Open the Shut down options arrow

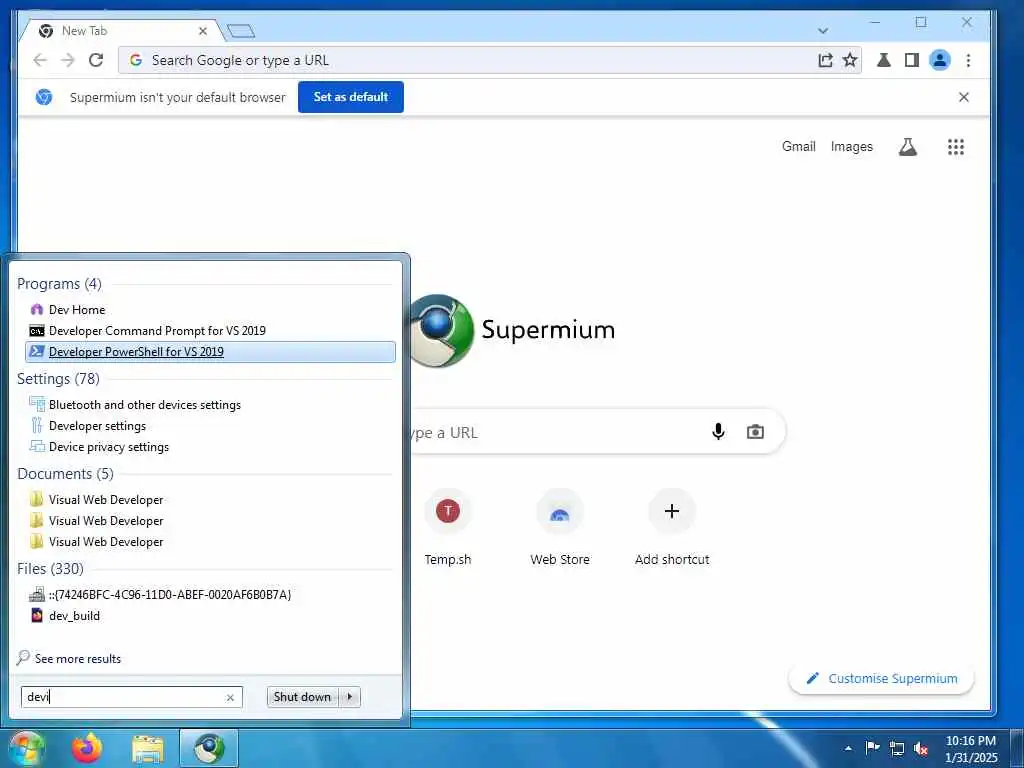pyautogui.click(x=350, y=697)
